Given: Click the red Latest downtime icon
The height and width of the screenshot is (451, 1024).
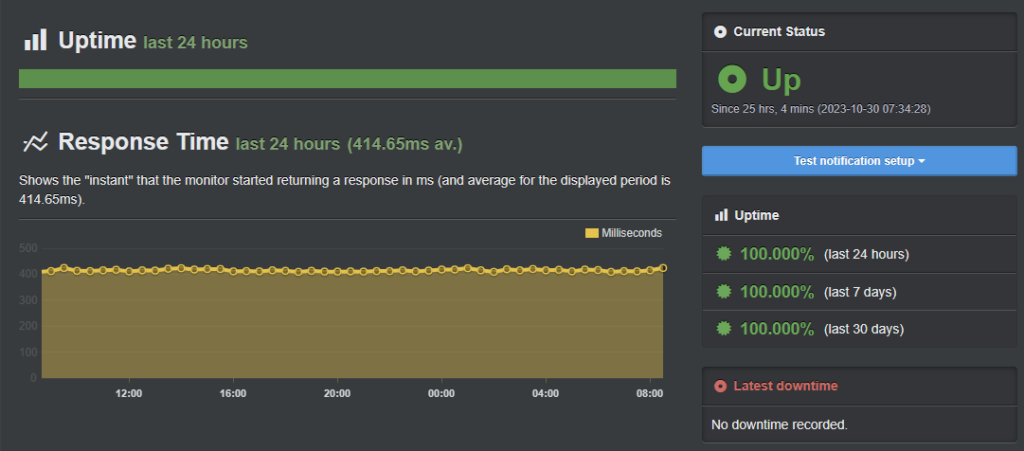Looking at the screenshot, I should click(720, 386).
